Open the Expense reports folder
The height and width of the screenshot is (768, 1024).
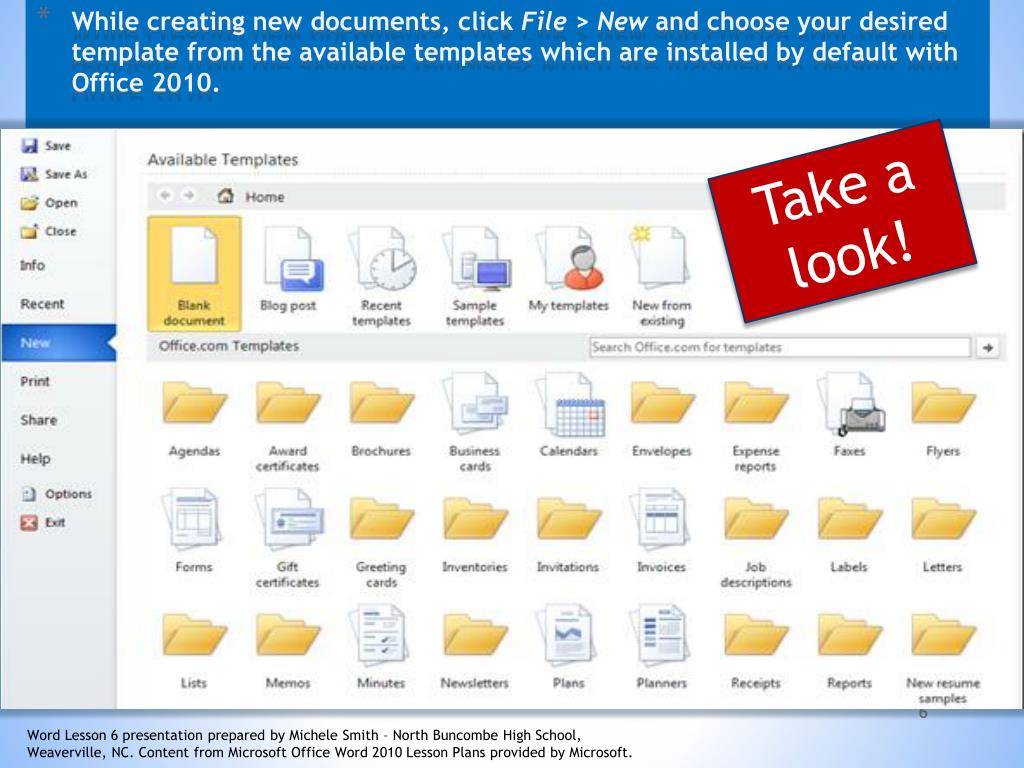coord(756,424)
